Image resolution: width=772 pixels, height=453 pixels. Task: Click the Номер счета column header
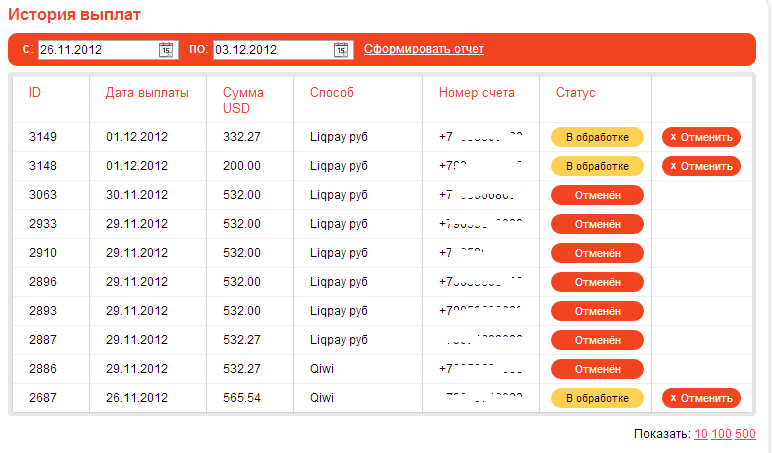point(477,93)
